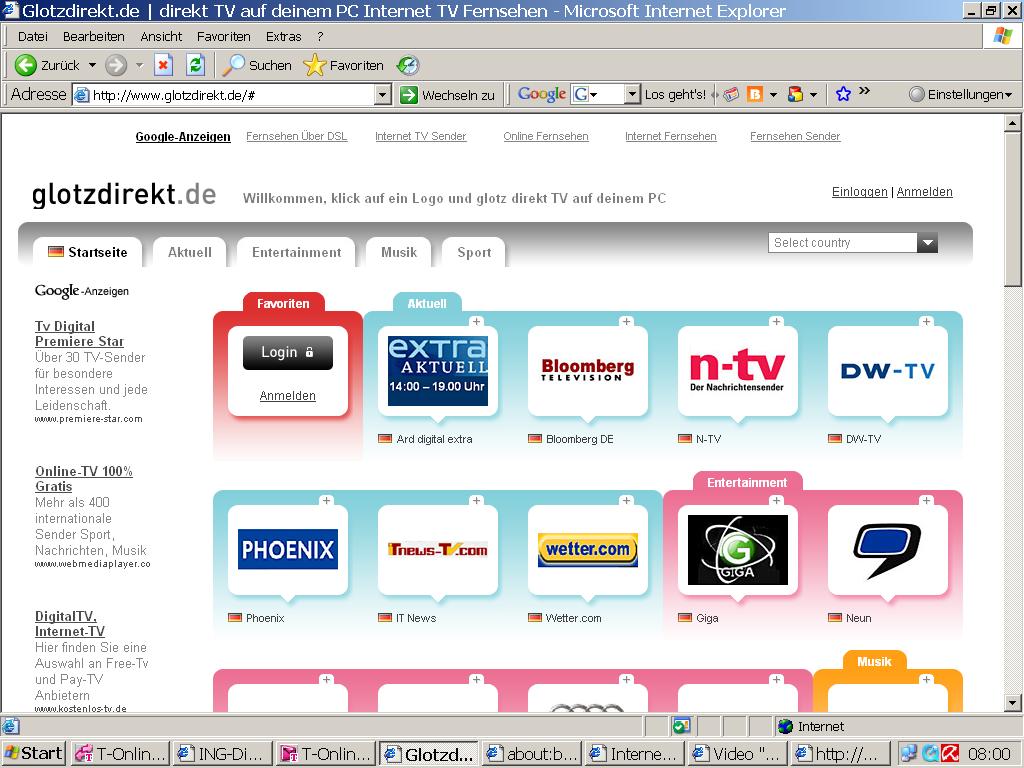Add Bloomberg DE to favorites plus
The width and height of the screenshot is (1024, 768).
point(627,321)
